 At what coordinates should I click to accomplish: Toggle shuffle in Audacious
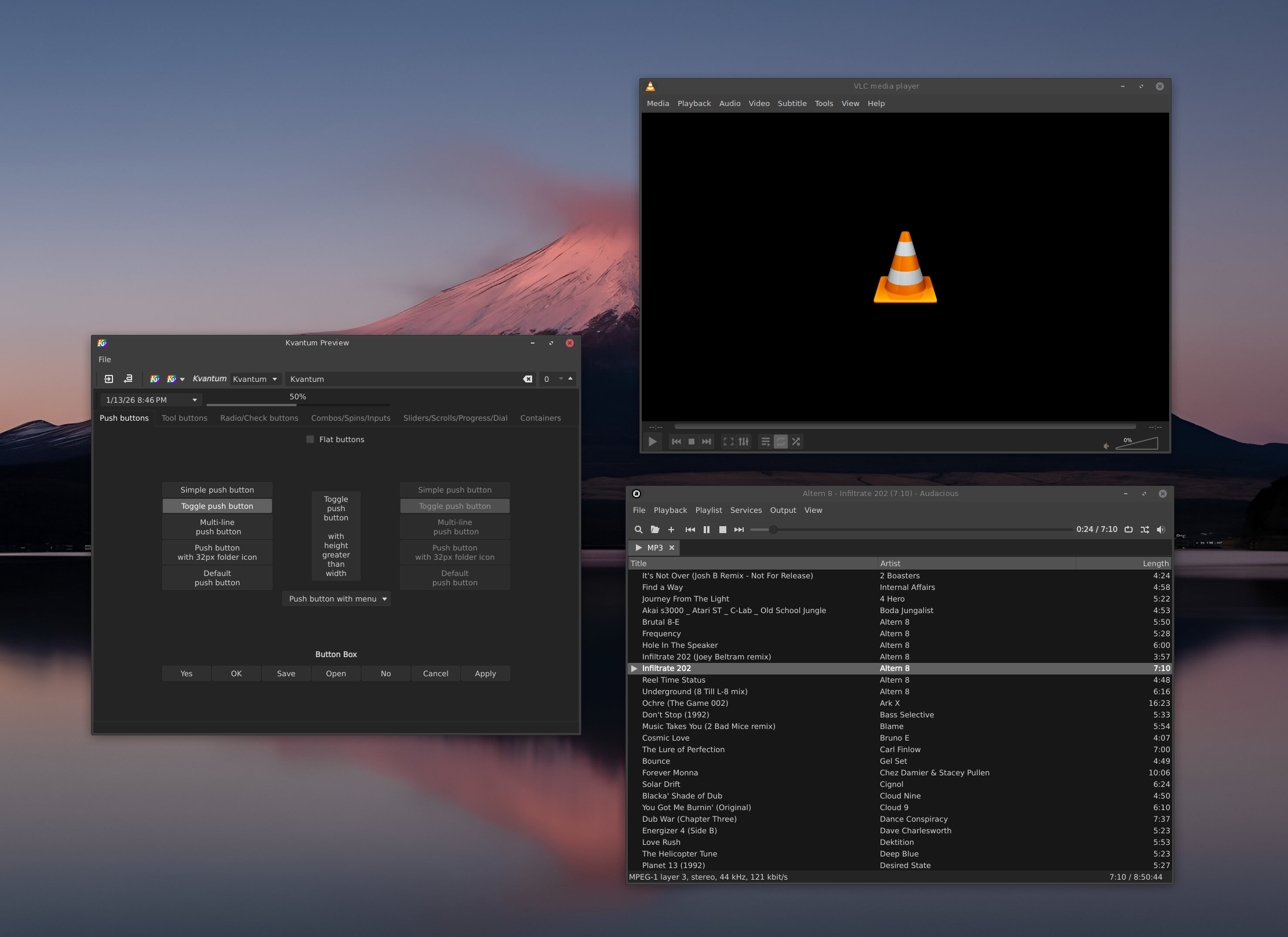[x=1145, y=530]
